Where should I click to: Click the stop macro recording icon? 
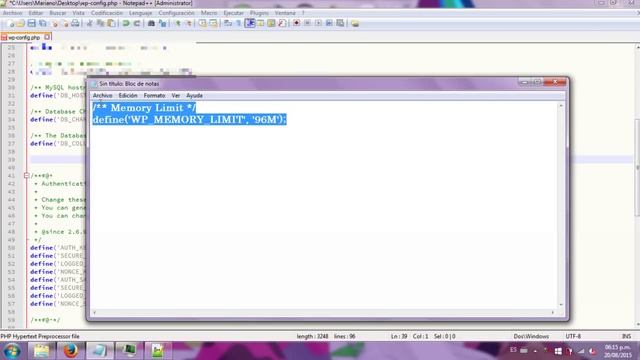[x=307, y=23]
